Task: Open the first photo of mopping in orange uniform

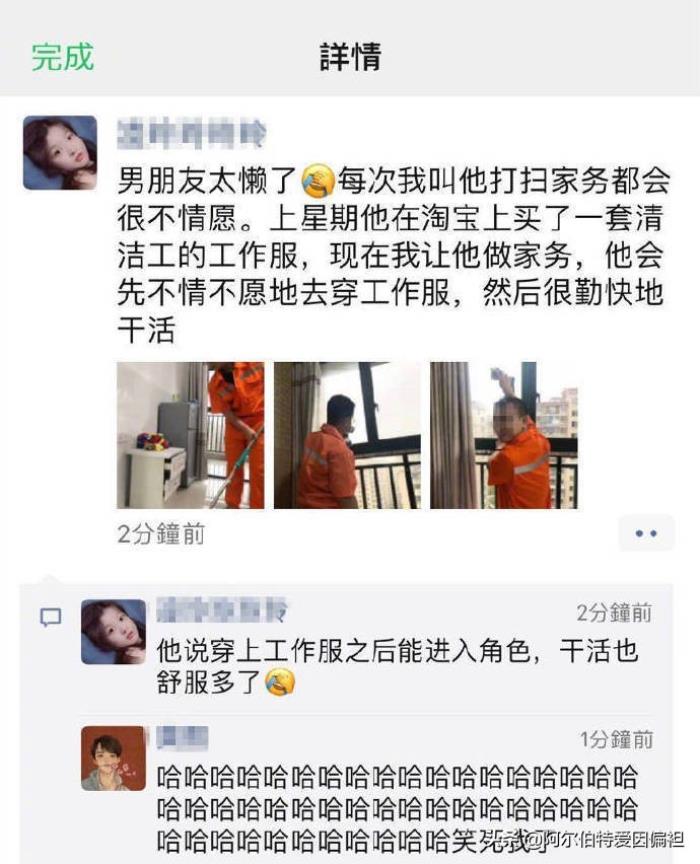Action: click(x=191, y=435)
